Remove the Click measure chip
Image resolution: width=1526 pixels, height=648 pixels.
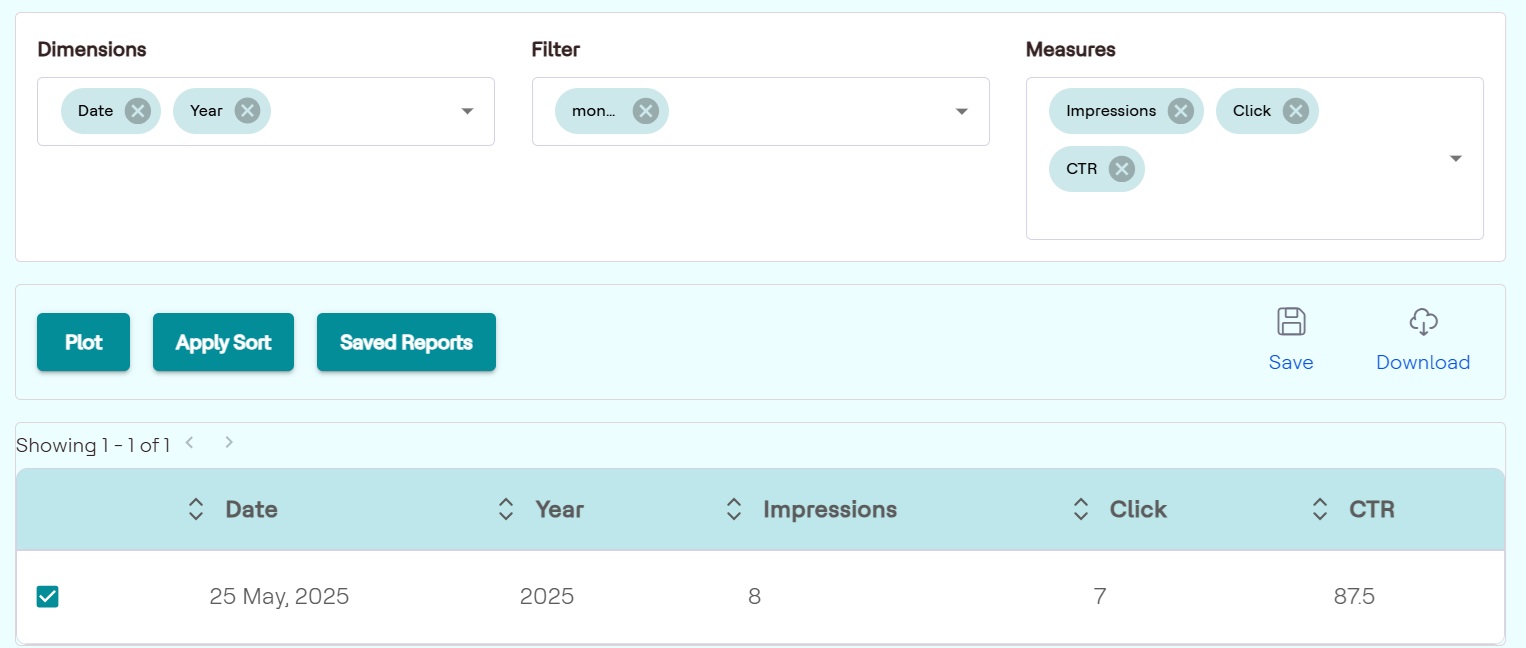point(1295,111)
